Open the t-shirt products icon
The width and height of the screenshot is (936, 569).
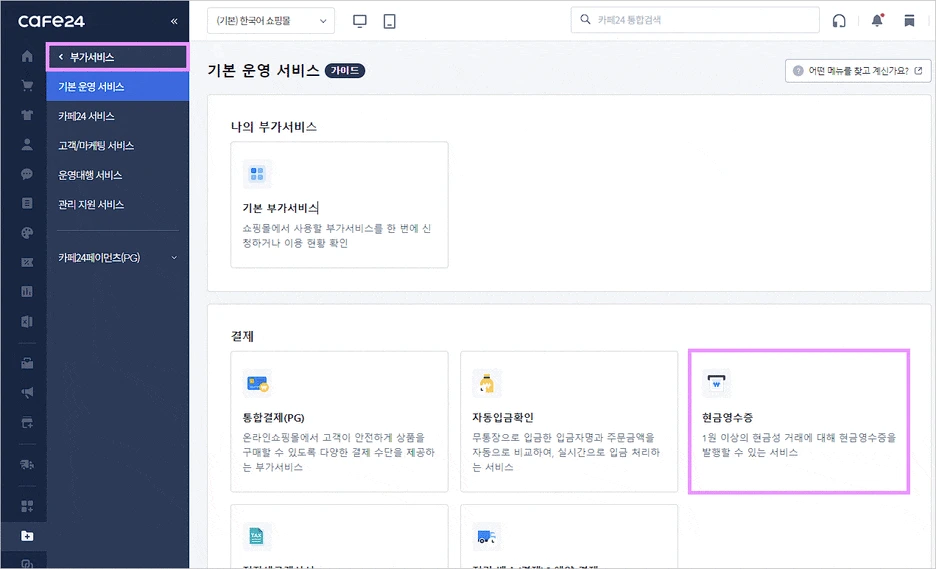(x=27, y=115)
